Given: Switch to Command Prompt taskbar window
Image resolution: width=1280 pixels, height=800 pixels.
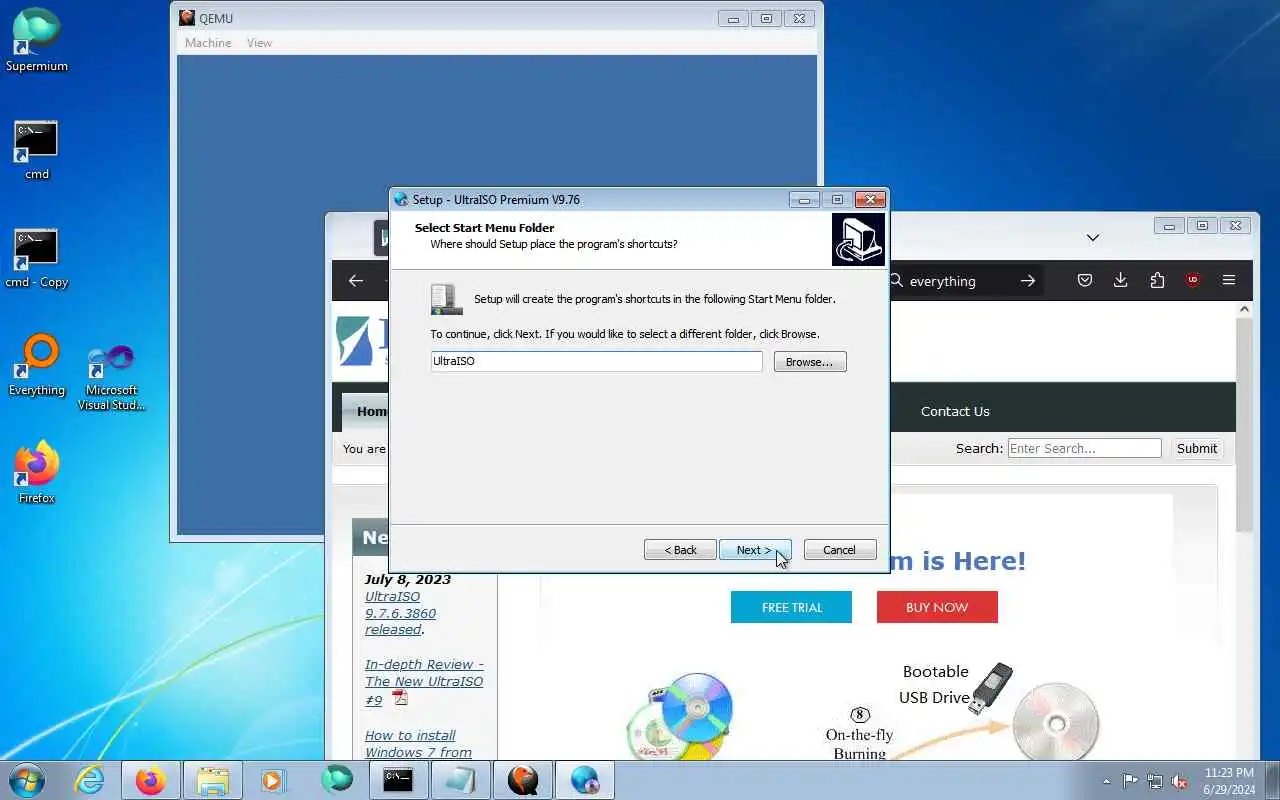Looking at the screenshot, I should [x=399, y=780].
